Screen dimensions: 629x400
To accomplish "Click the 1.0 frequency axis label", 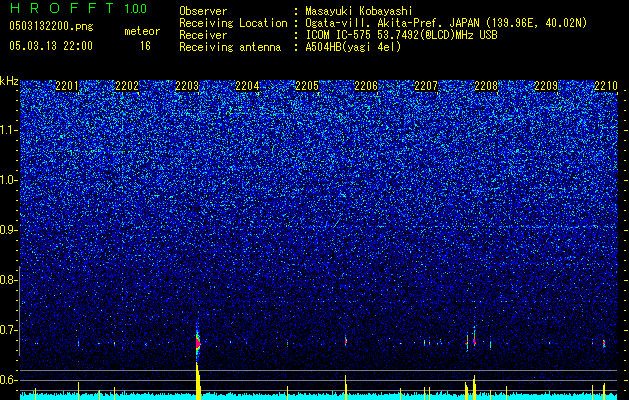I will click(8, 181).
